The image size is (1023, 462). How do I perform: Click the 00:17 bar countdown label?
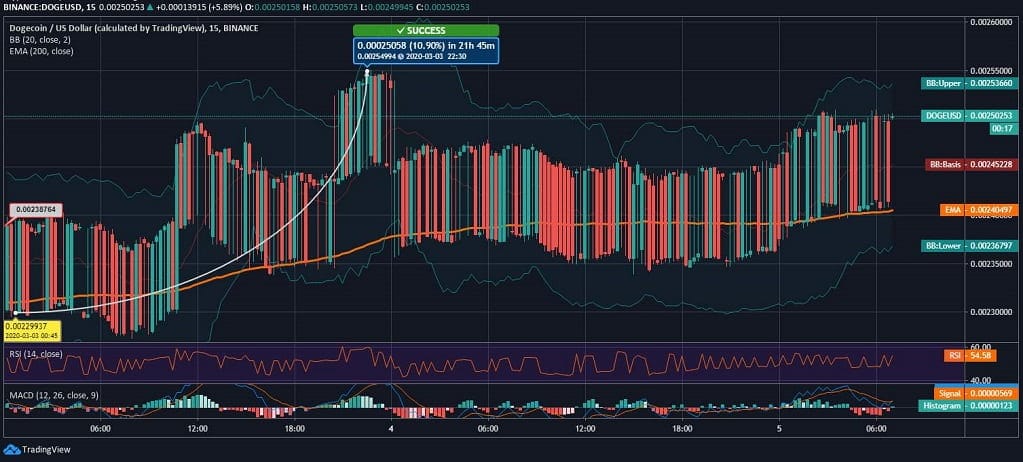pos(1003,129)
